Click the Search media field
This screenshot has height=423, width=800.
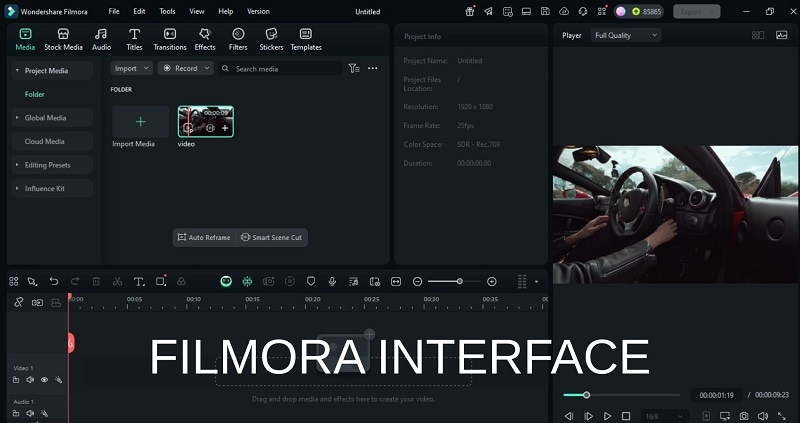pos(281,68)
